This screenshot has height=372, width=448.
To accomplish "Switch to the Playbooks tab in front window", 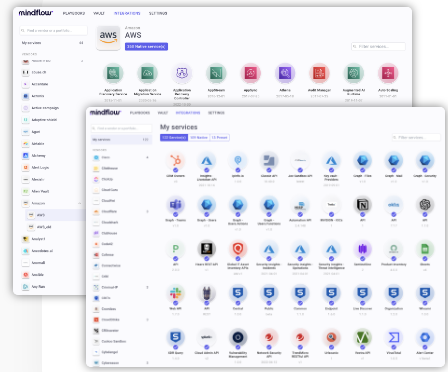I will point(140,113).
